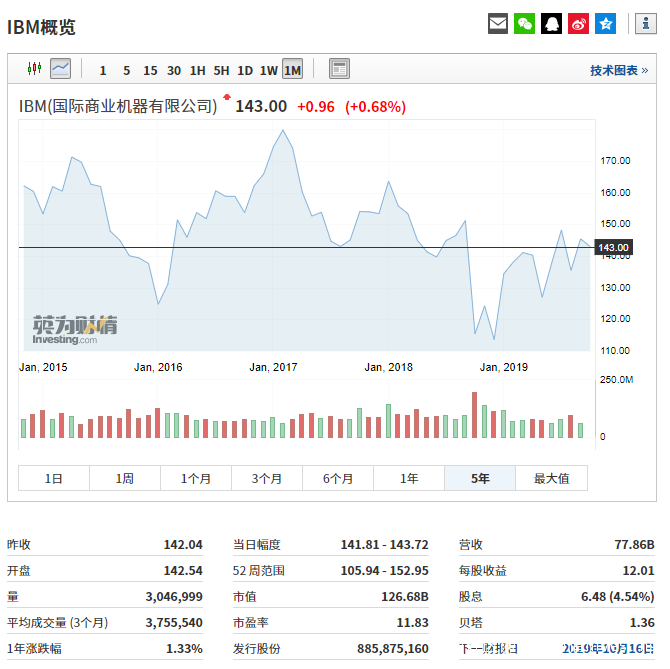
Task: Click the 发行股份 value 885,875,160
Action: click(393, 648)
